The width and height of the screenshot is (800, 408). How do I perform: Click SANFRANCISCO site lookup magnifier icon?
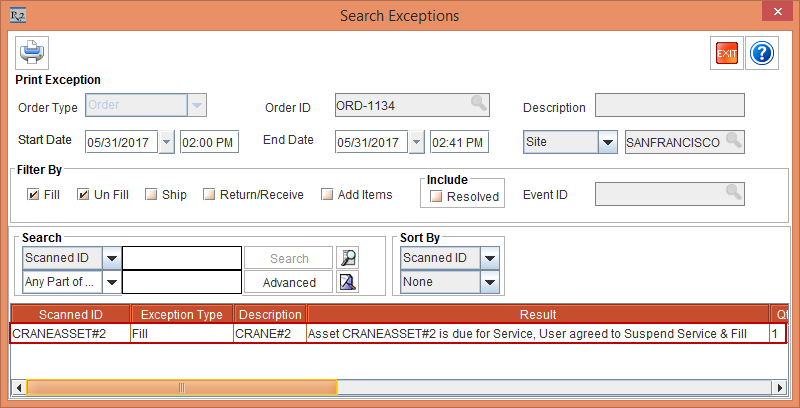(734, 142)
